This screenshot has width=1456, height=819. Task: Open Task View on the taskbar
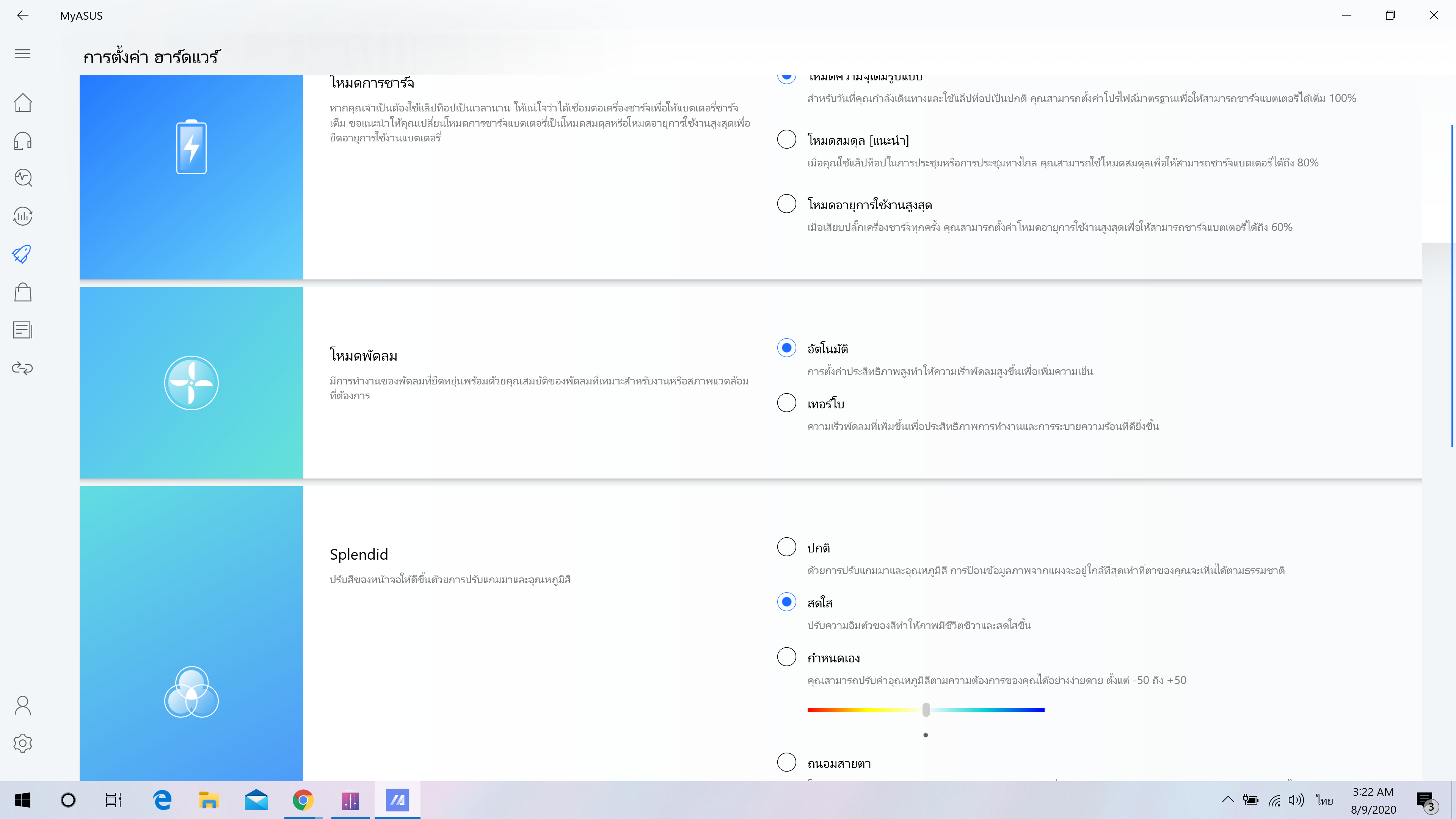[x=114, y=800]
